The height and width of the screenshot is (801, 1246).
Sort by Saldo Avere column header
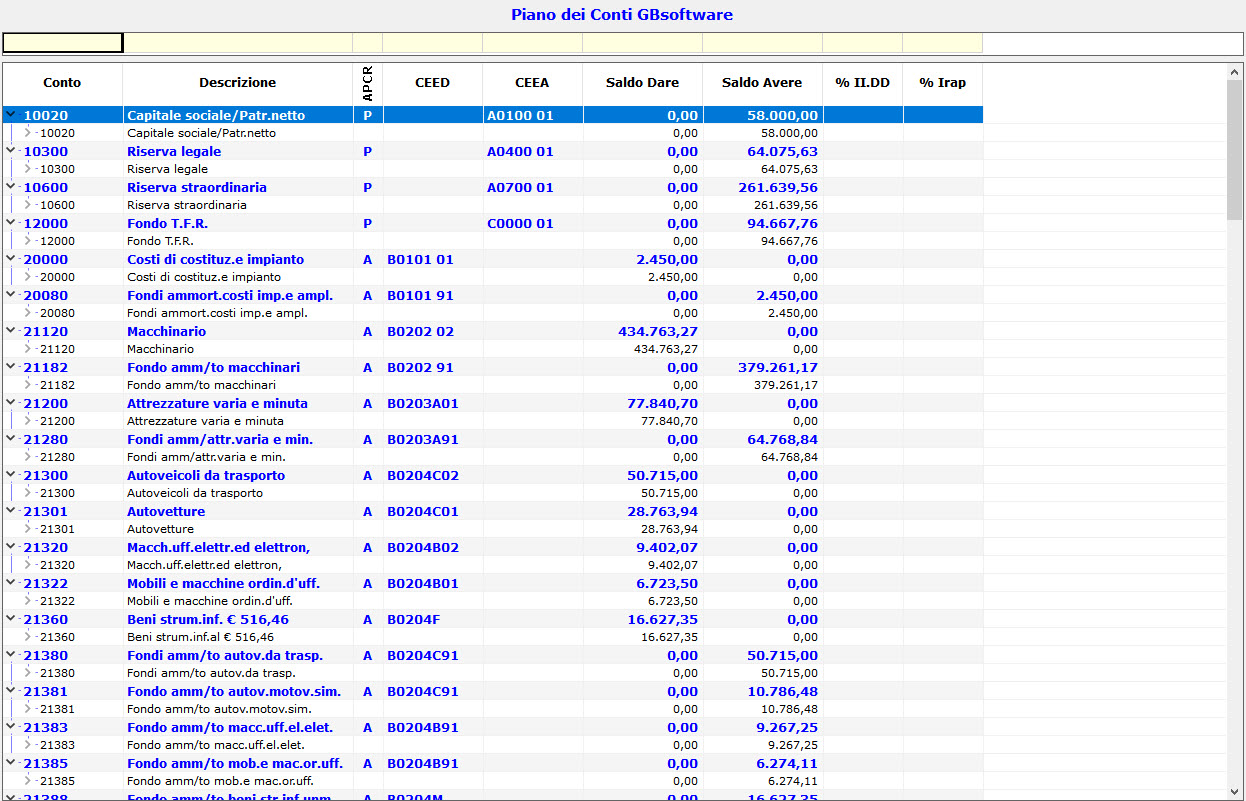761,83
